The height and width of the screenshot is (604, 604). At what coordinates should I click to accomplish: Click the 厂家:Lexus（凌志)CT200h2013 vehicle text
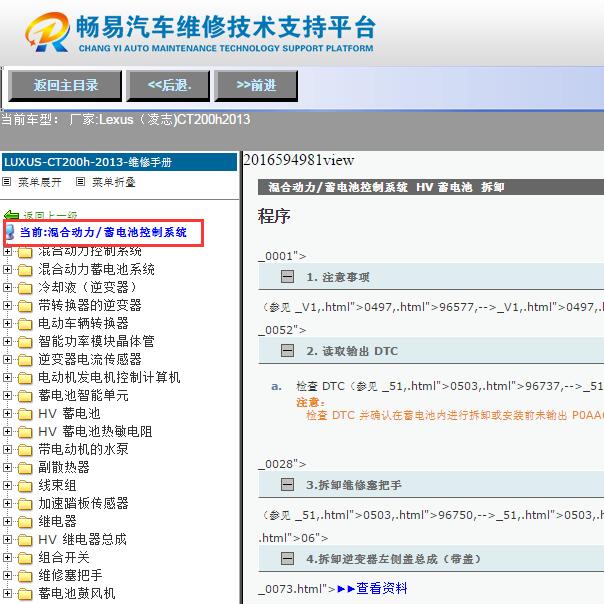tap(160, 119)
